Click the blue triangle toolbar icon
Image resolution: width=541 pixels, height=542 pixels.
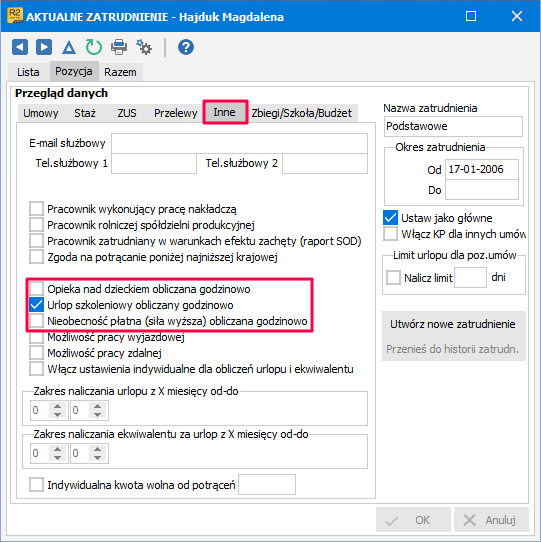pyautogui.click(x=69, y=47)
